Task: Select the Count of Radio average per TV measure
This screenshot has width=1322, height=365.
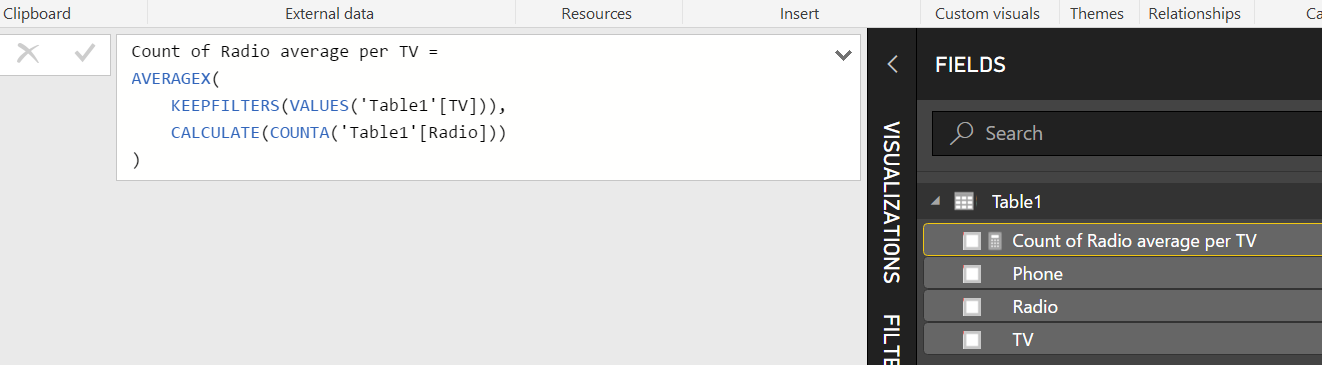Action: (x=1134, y=241)
